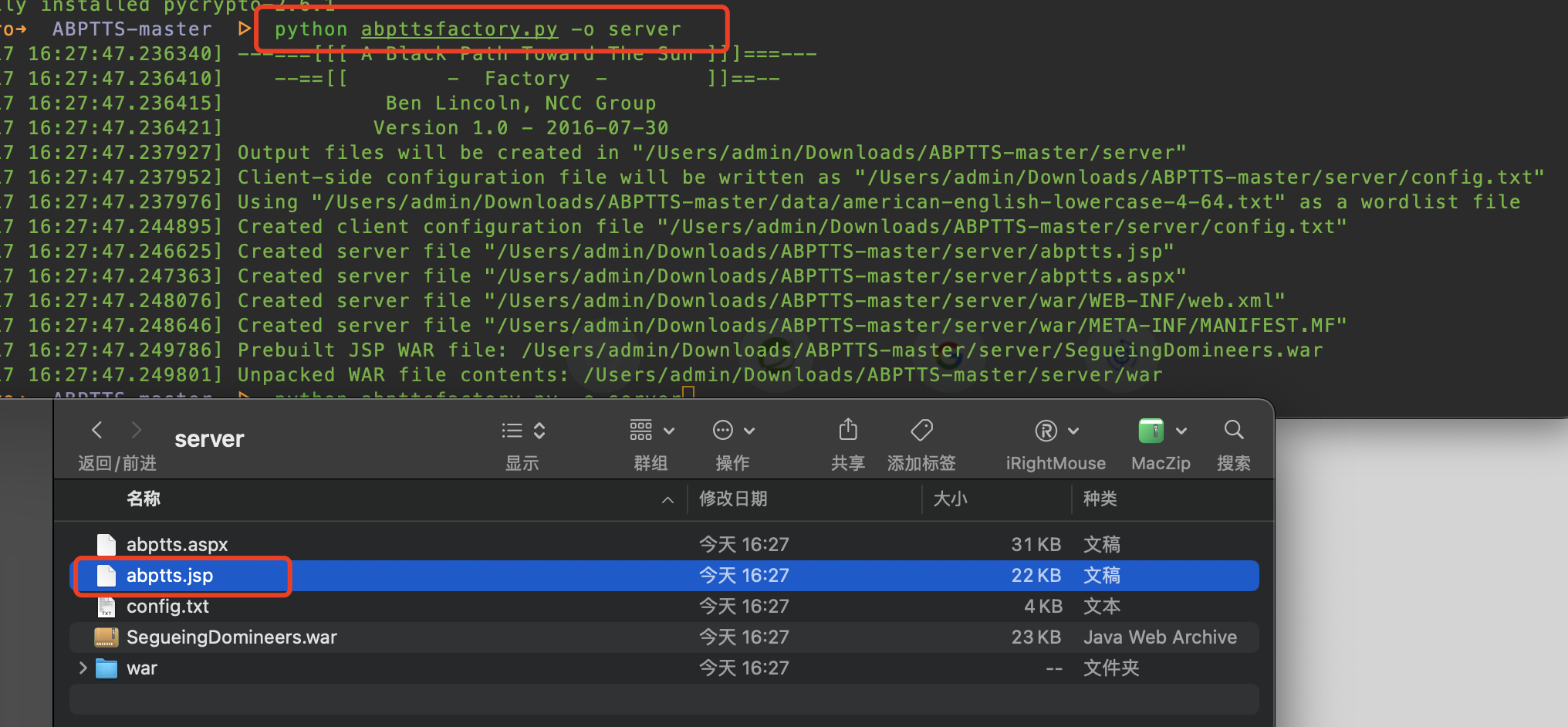Expand the iRightMouse dropdown arrow

(1073, 431)
